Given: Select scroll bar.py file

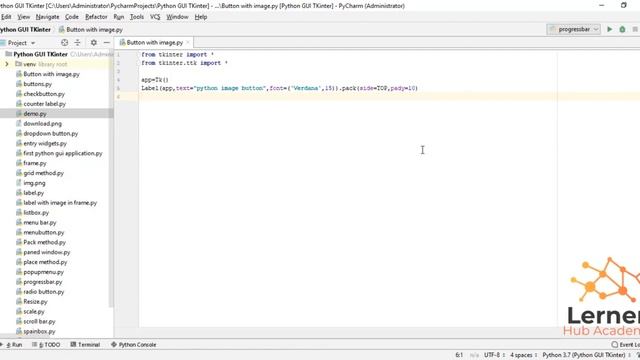Looking at the screenshot, I should click(x=39, y=322).
